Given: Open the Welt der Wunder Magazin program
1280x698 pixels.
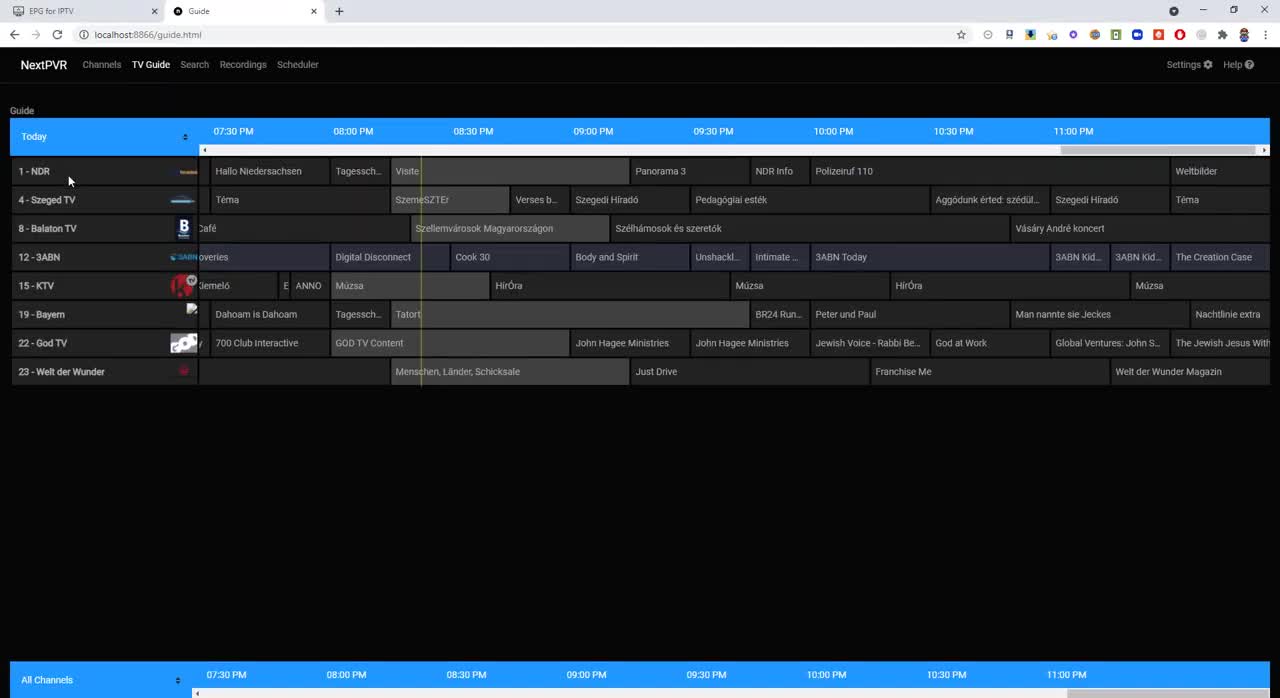Looking at the screenshot, I should coord(1190,372).
